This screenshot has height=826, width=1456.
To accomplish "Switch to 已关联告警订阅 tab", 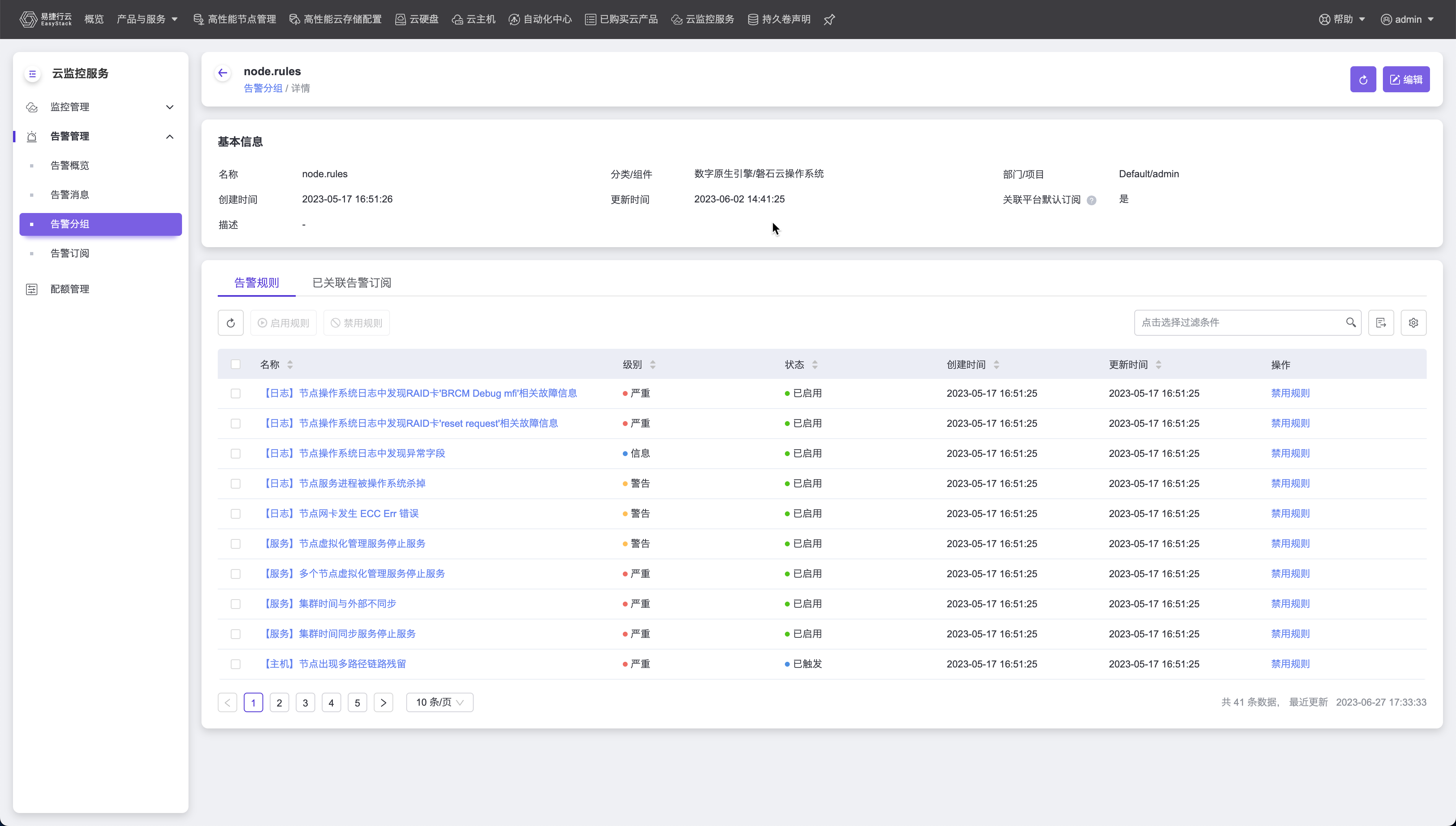I will (351, 283).
